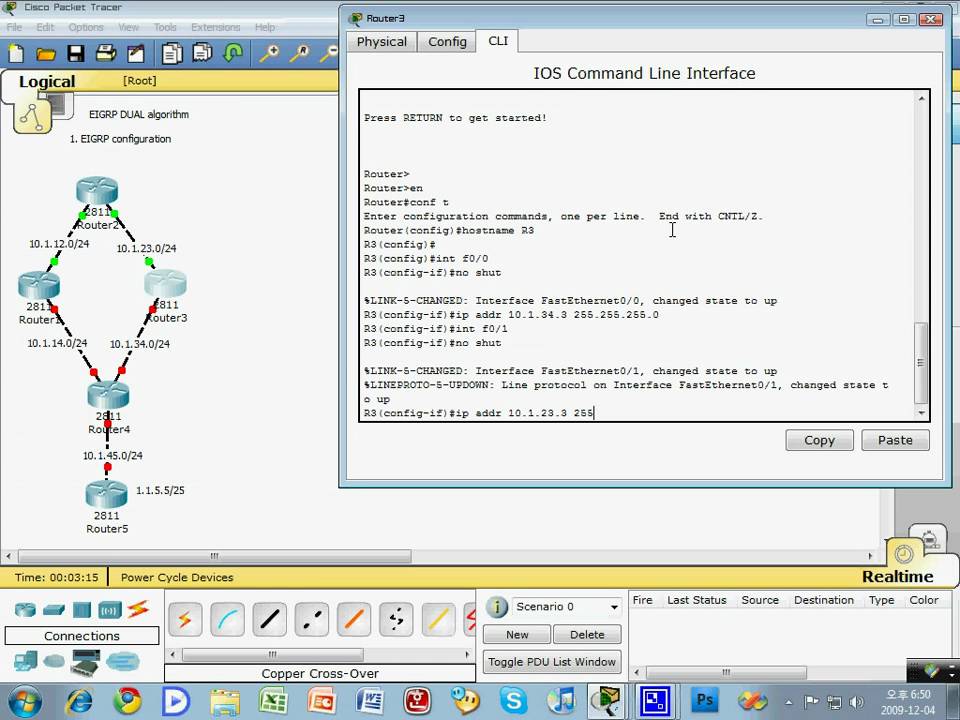Click the Logical workspace label
The image size is (960, 720).
point(47,81)
